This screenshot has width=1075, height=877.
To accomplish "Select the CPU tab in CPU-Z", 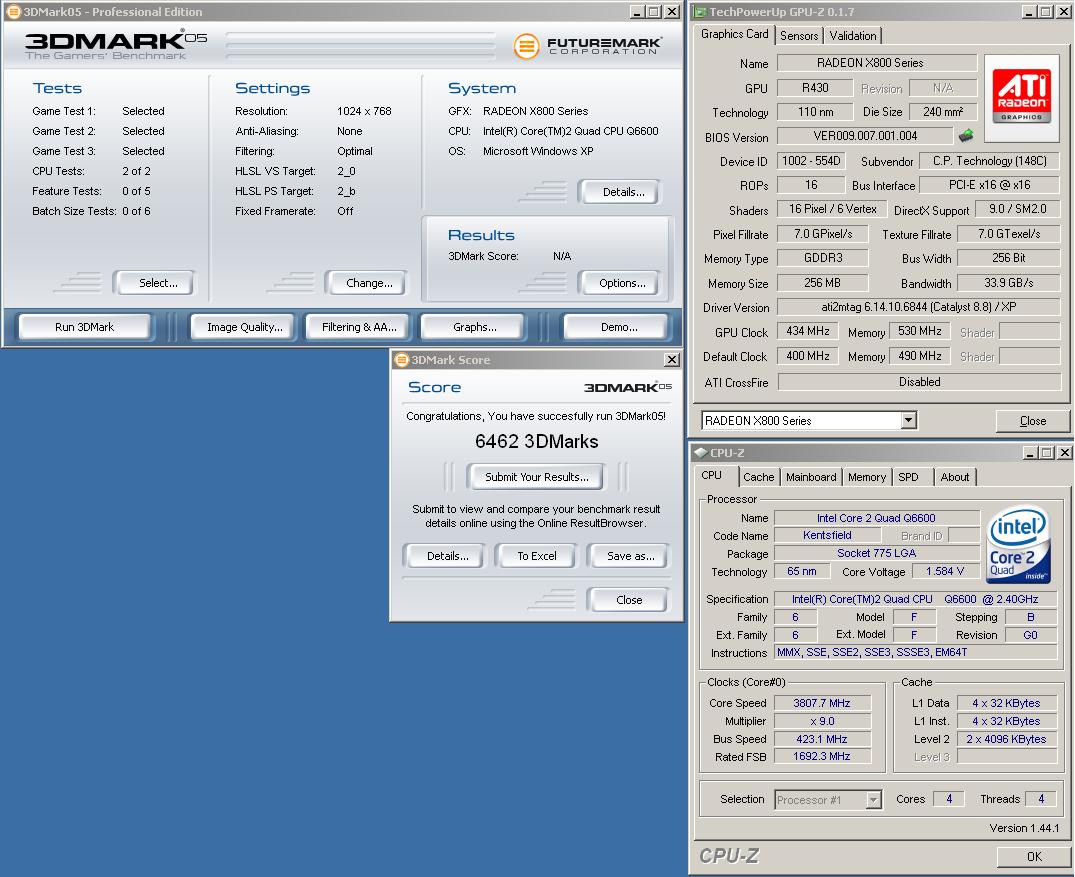I will pyautogui.click(x=712, y=475).
